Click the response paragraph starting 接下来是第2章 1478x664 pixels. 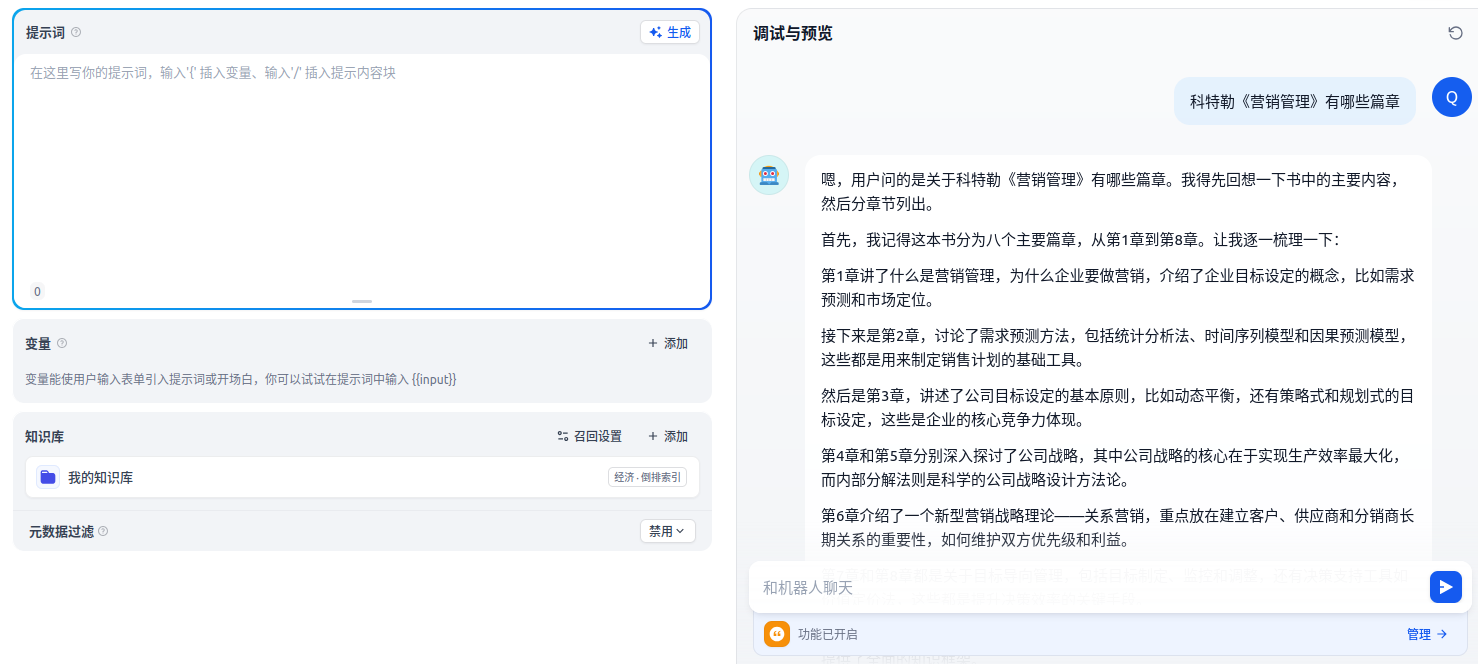click(x=1118, y=347)
